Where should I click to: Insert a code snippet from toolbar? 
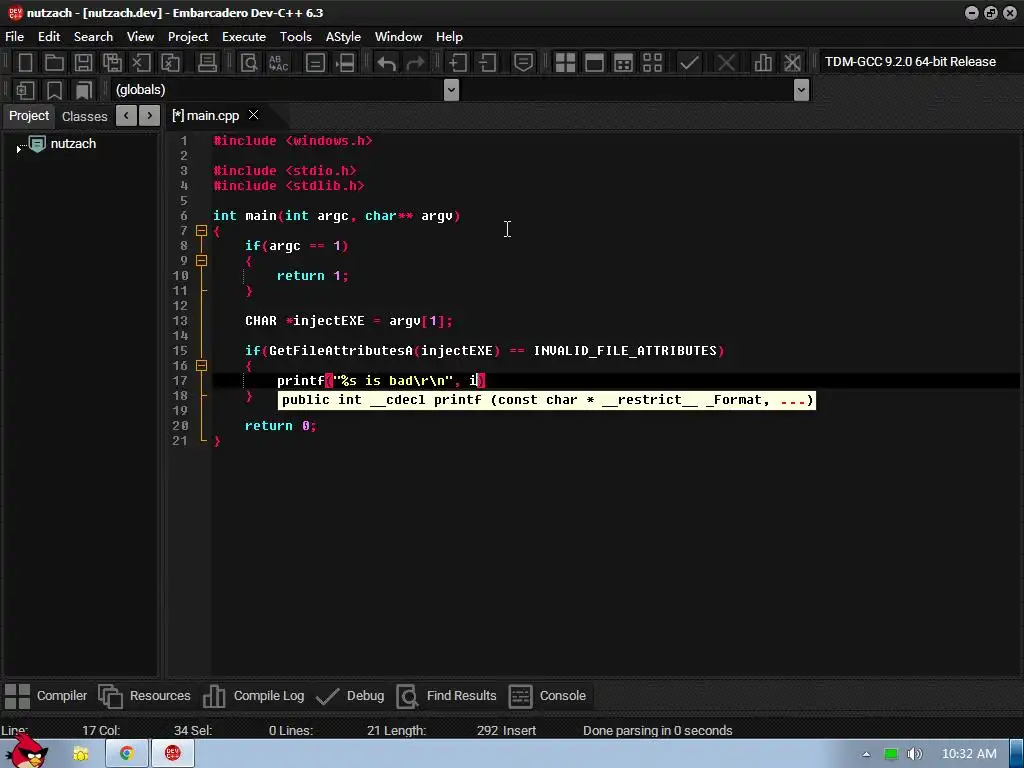(x=25, y=90)
